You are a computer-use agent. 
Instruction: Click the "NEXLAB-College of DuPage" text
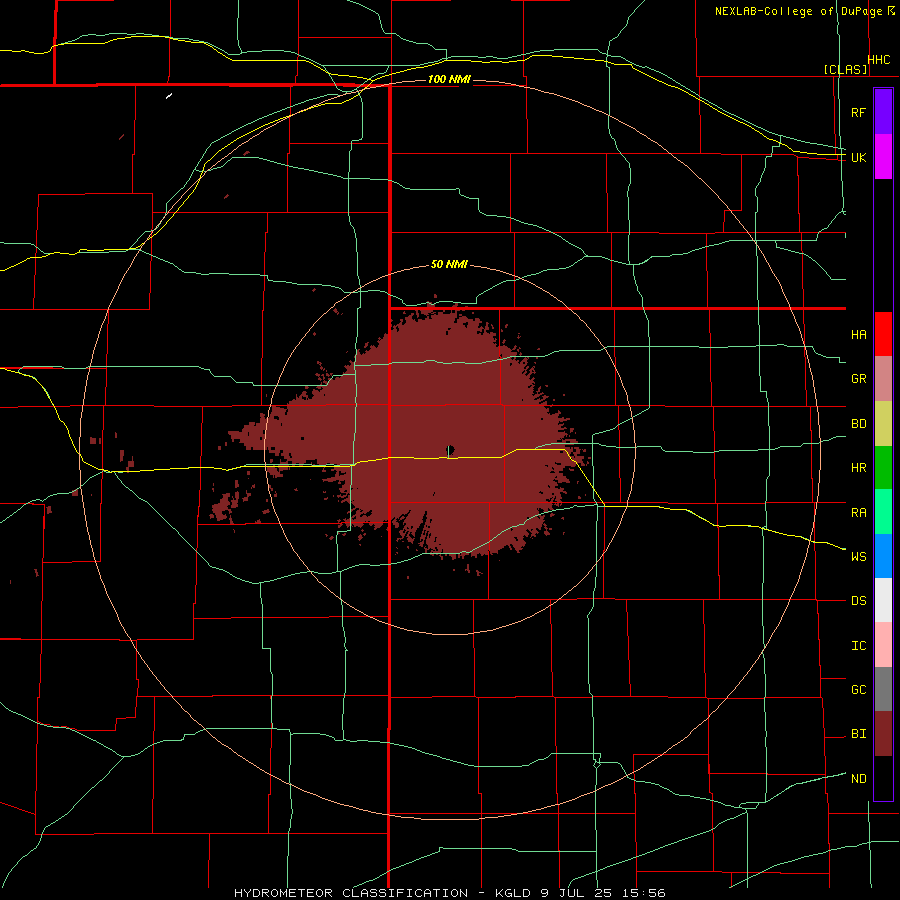pyautogui.click(x=798, y=11)
